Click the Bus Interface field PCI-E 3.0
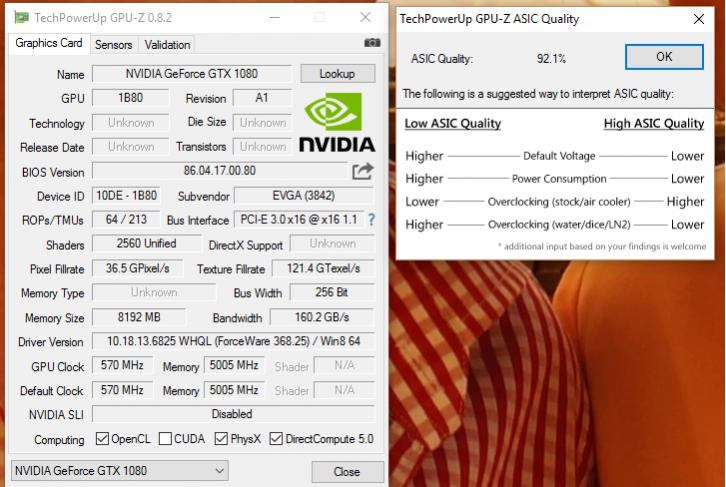Viewport: 726px width, 487px height. click(x=299, y=219)
